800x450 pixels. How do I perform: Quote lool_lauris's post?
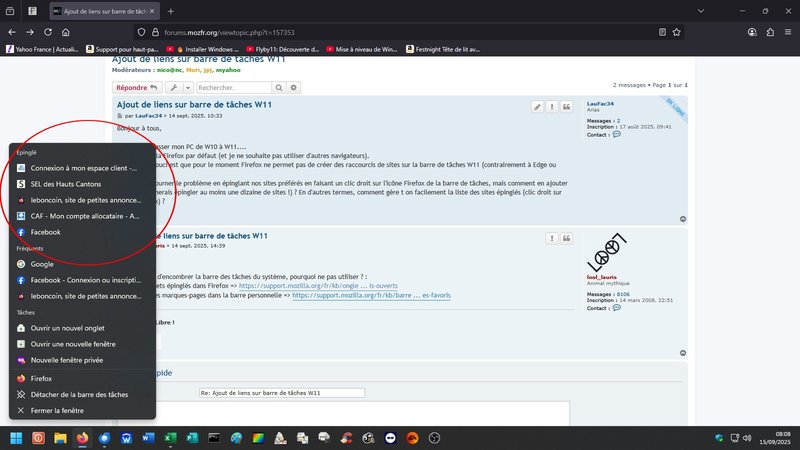pos(566,238)
